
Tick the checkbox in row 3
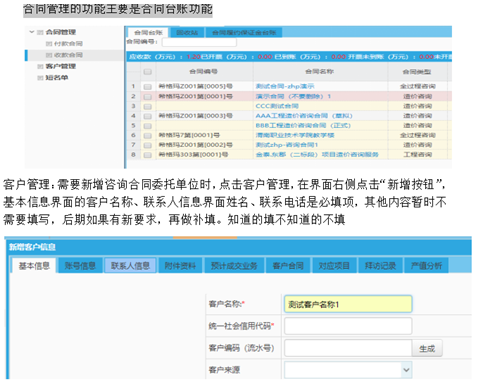coord(147,106)
